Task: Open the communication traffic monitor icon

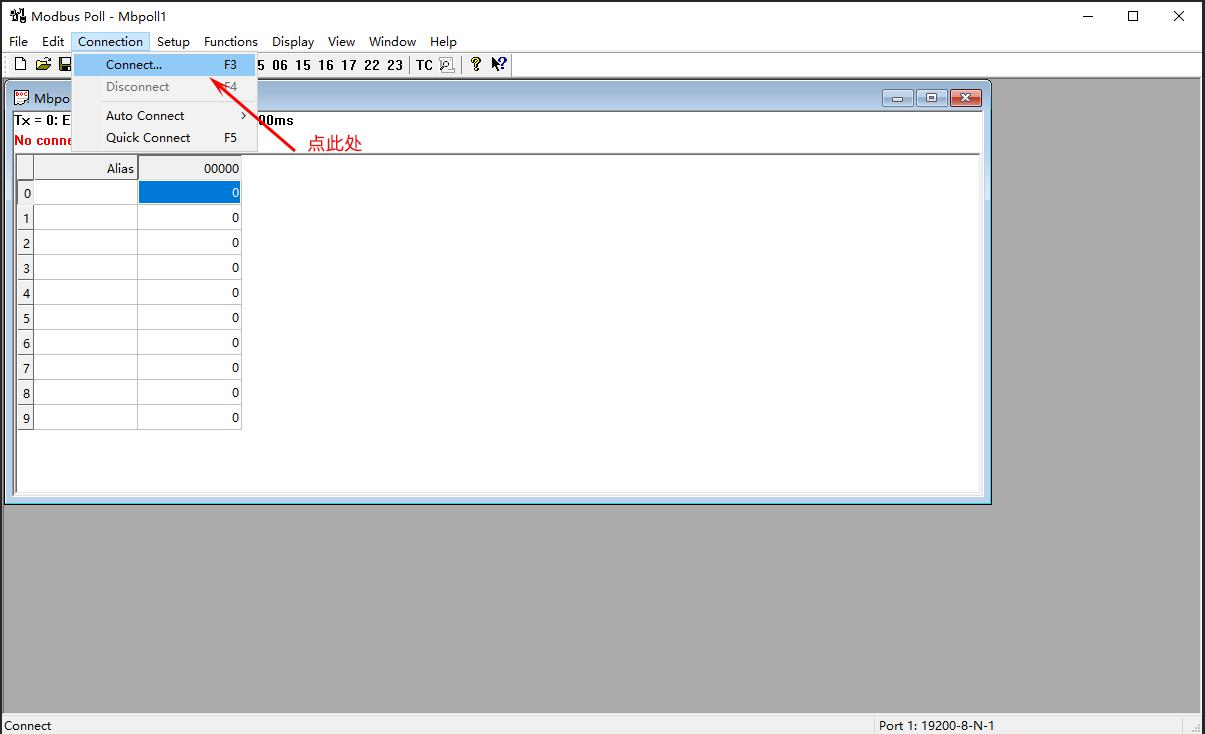Action: 447,65
